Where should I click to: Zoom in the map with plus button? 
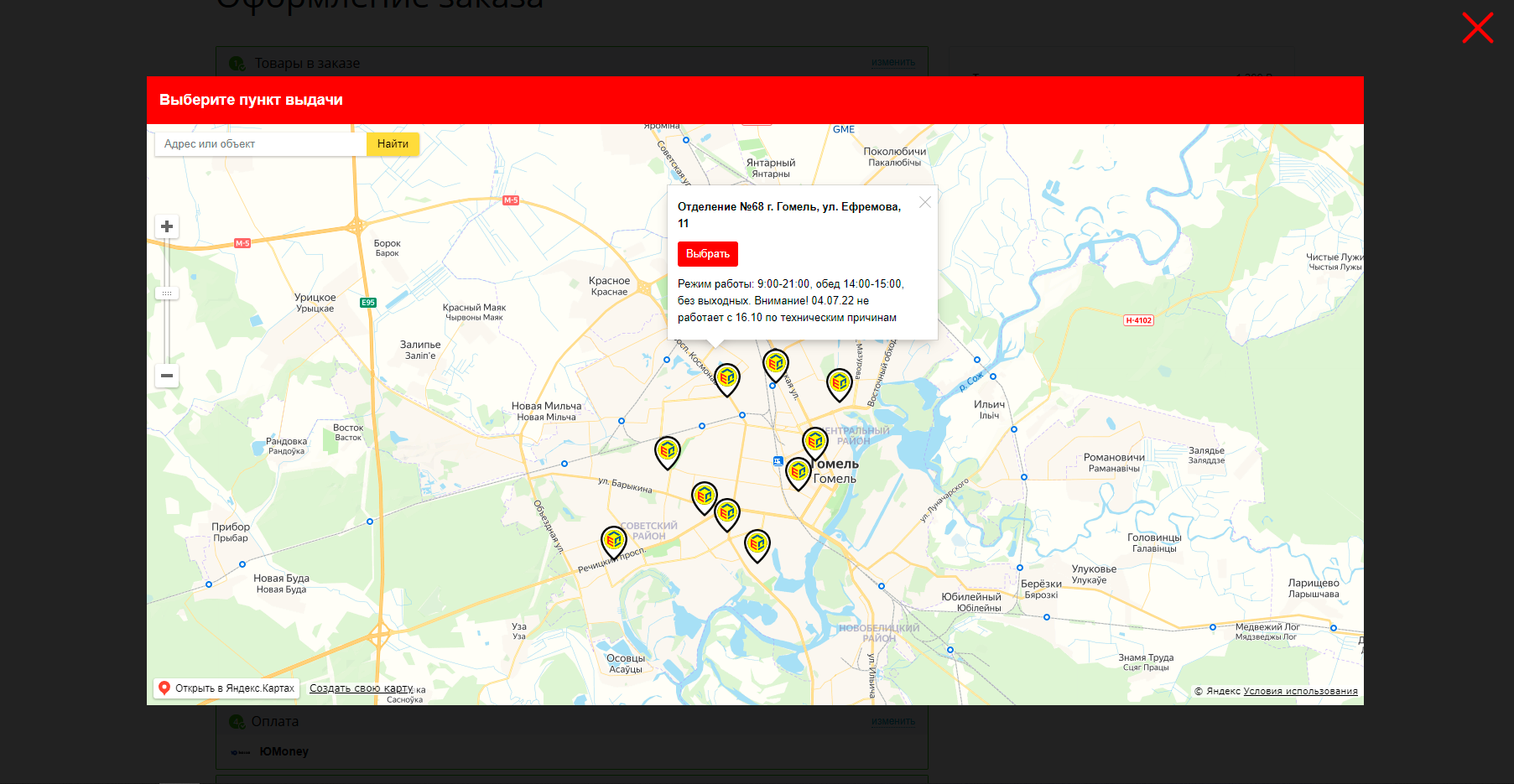click(167, 226)
